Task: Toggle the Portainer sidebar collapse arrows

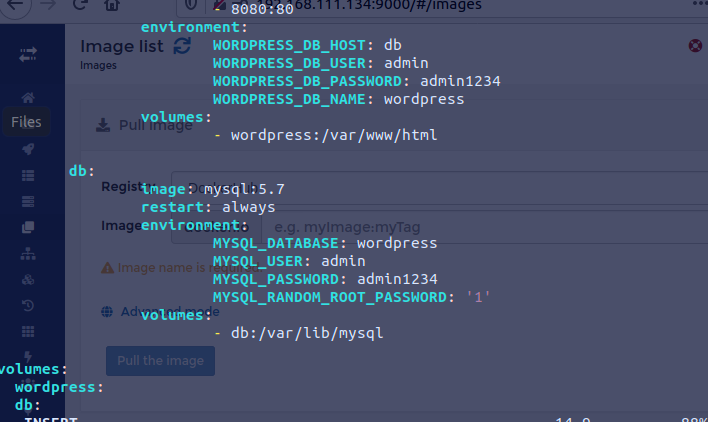Action: coord(28,55)
